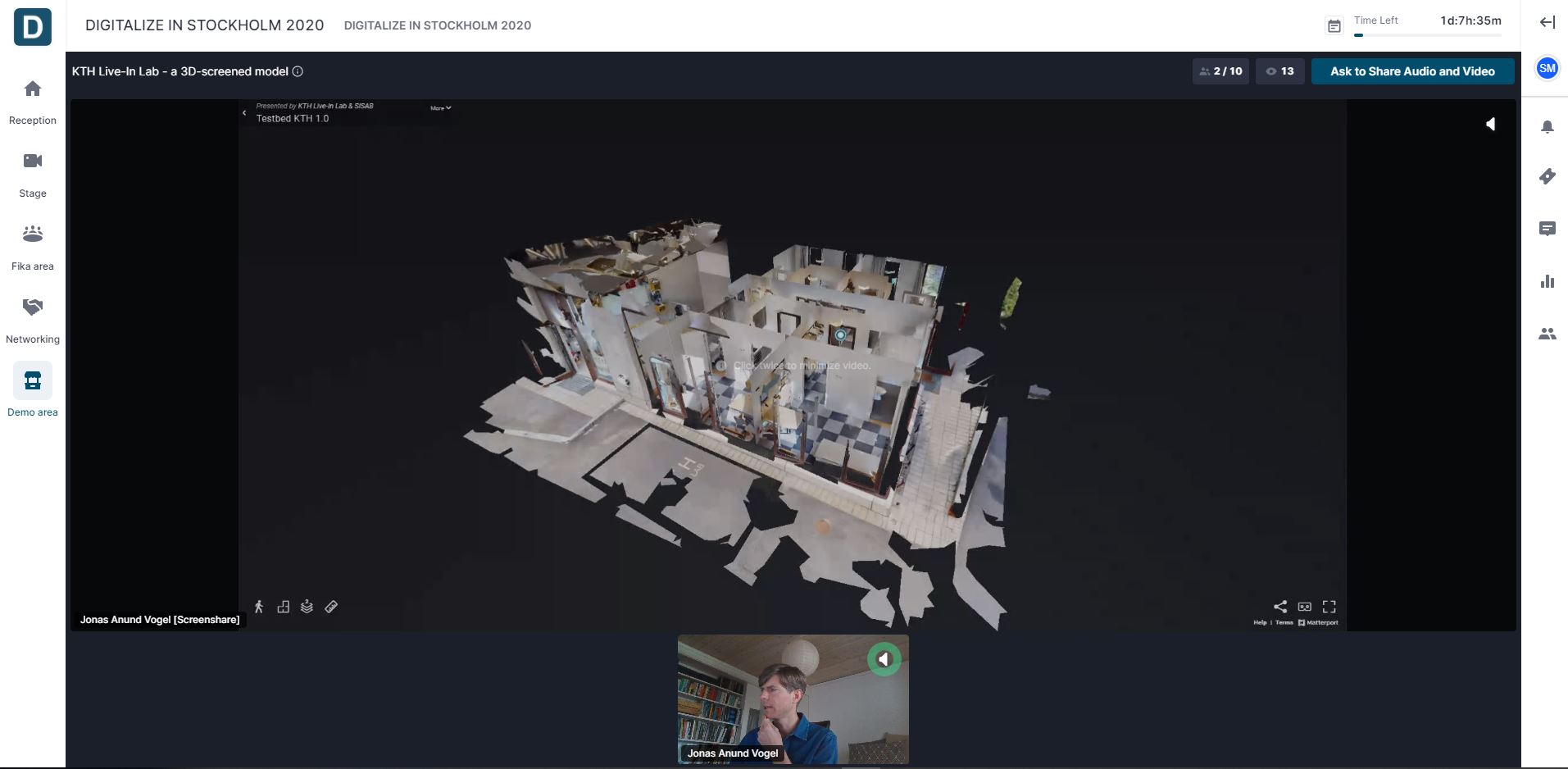Collapse the Testbed KTH 1.0 title panel
1568x769 pixels.
click(x=244, y=113)
